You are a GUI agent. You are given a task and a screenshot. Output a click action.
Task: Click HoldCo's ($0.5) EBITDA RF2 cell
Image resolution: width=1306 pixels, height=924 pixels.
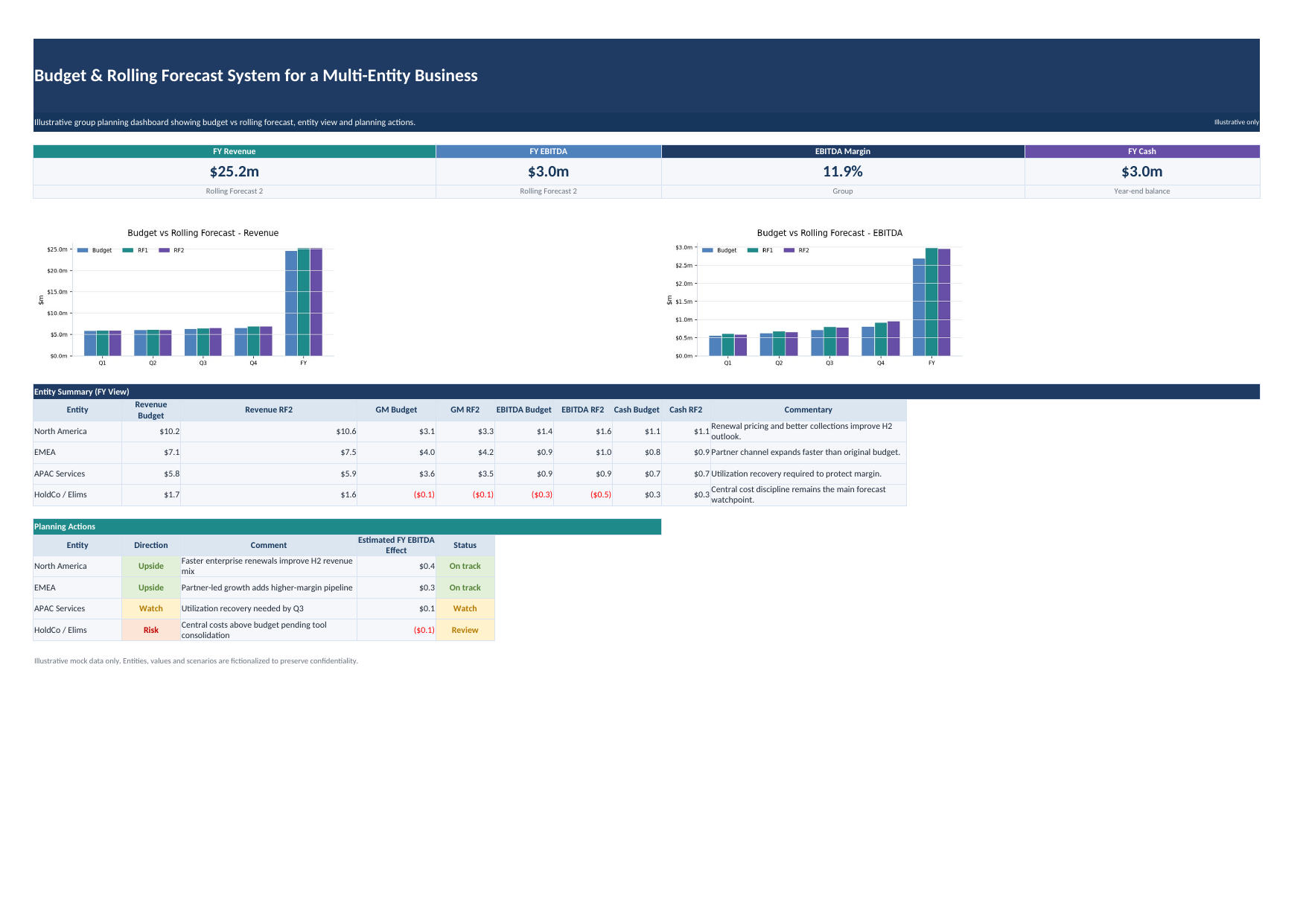pos(583,495)
